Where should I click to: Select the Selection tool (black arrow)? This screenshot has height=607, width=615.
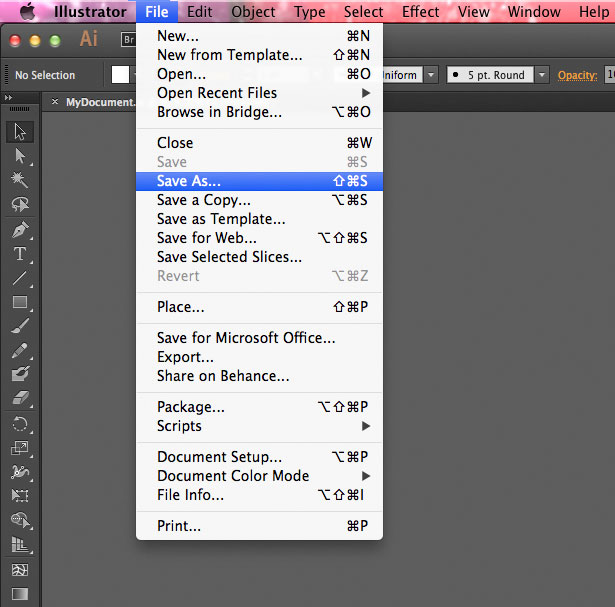click(x=20, y=132)
